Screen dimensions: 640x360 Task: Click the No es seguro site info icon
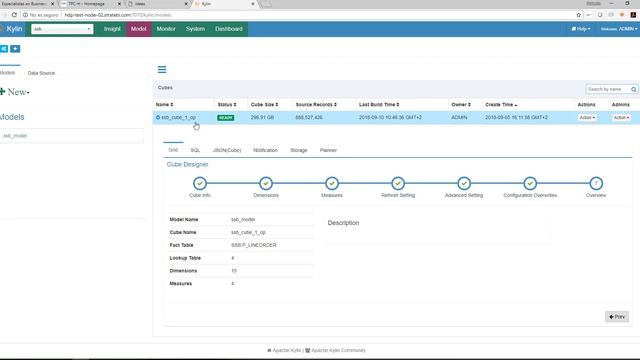(25, 15)
